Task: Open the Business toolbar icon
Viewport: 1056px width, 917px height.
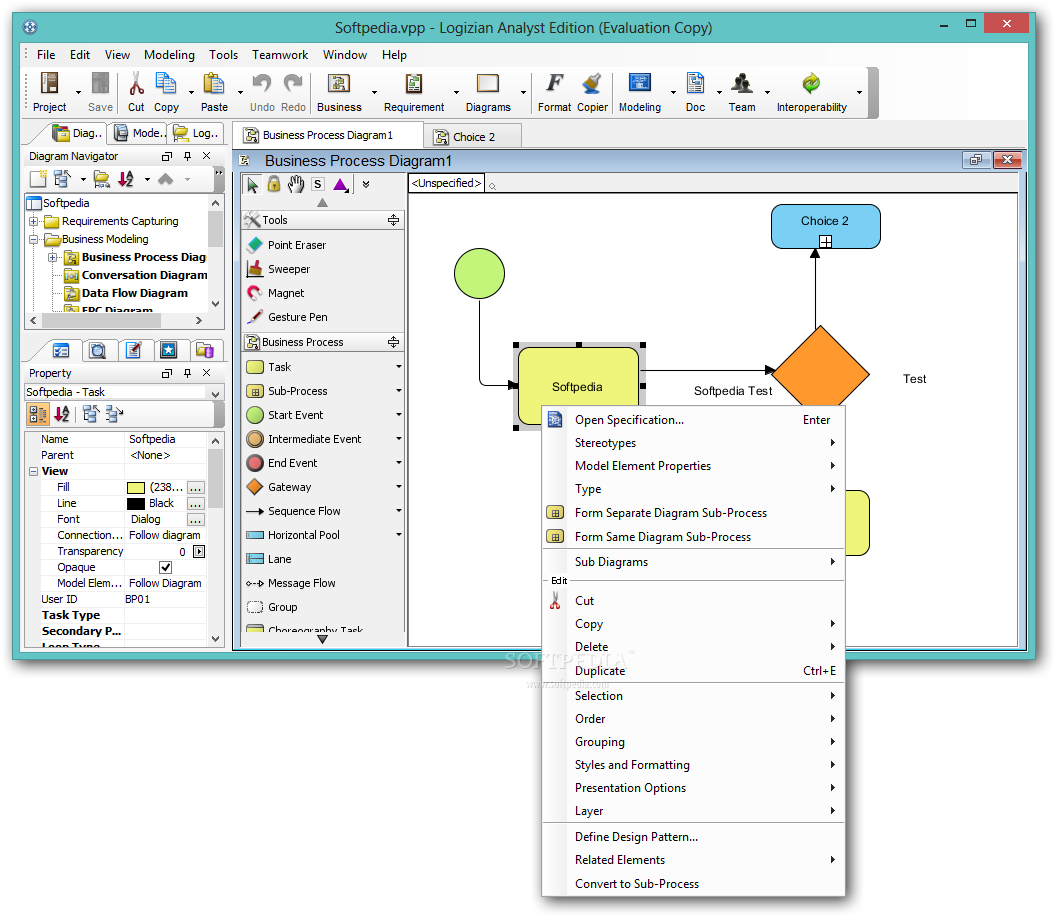Action: tap(339, 83)
